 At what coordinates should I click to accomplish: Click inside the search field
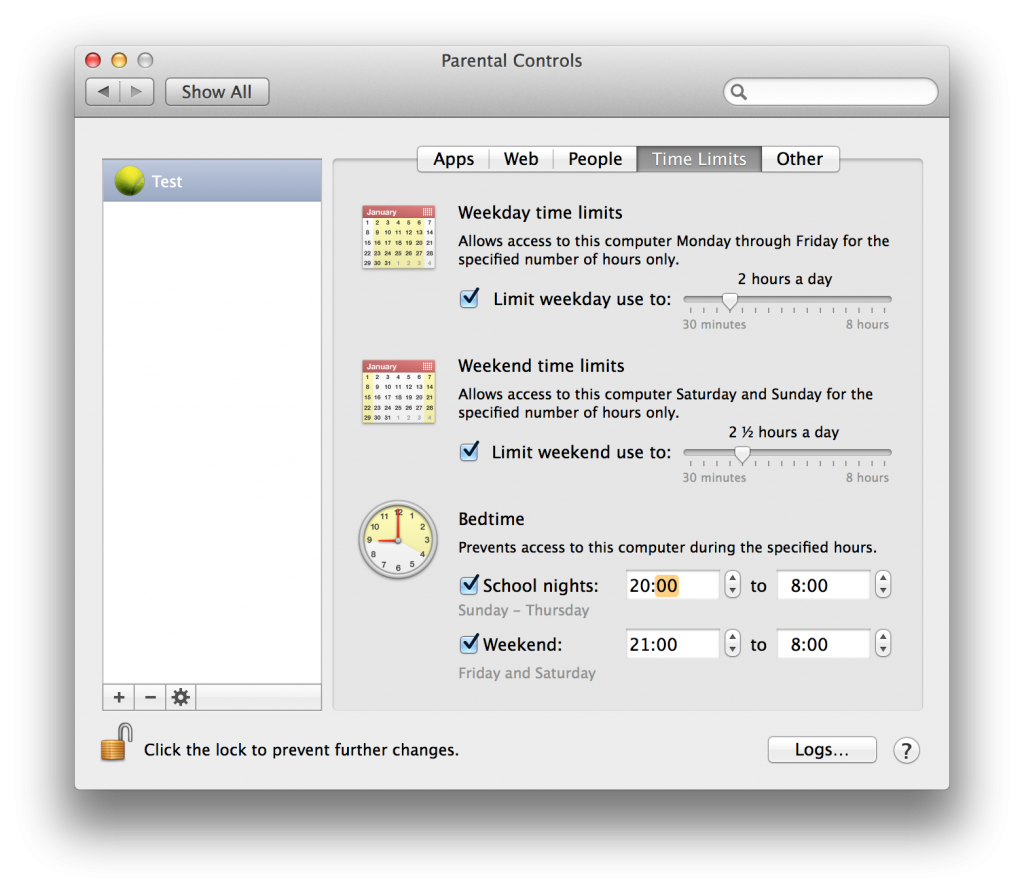coord(831,91)
